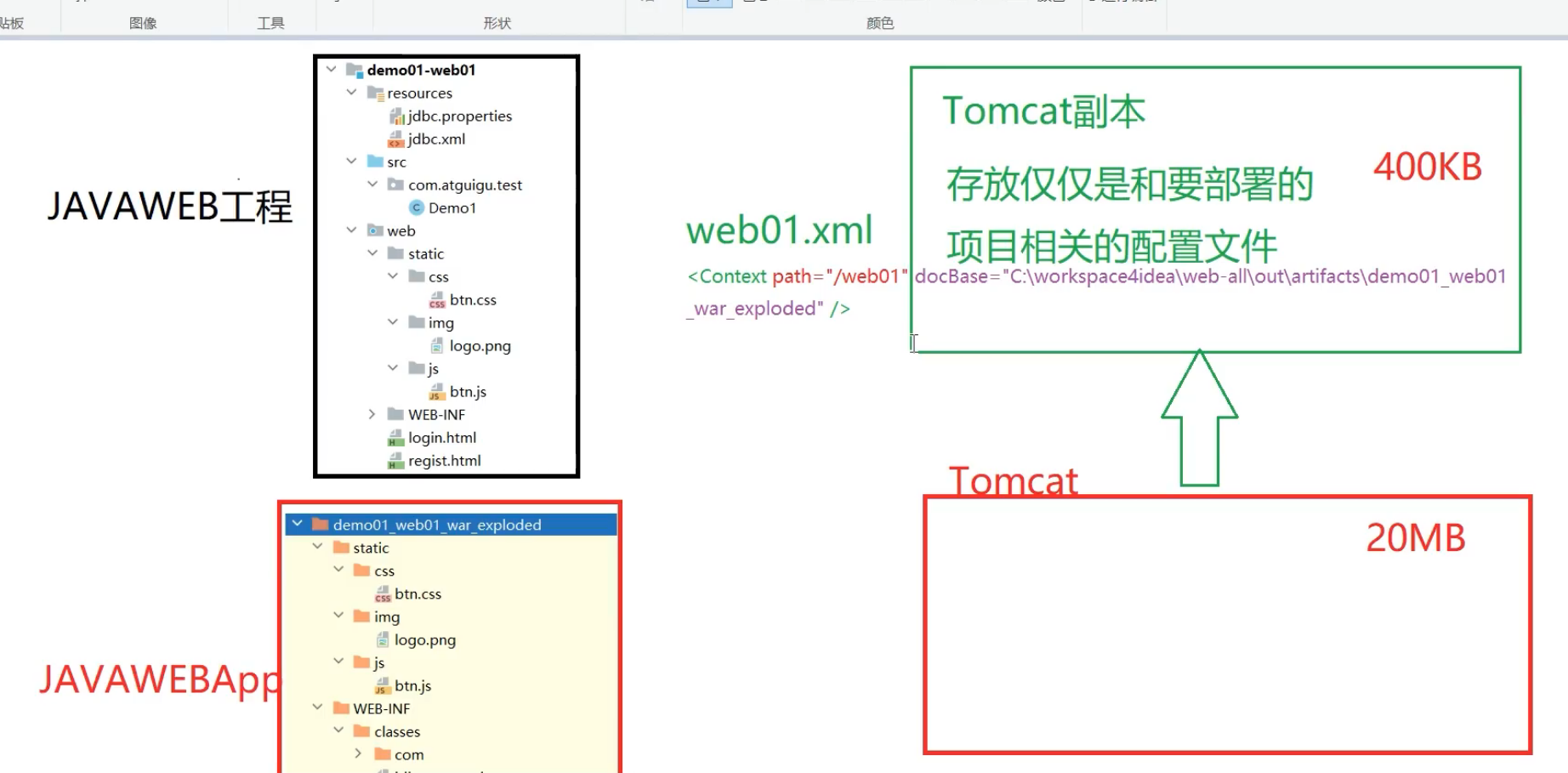Select the Demo1 class icon

point(417,207)
